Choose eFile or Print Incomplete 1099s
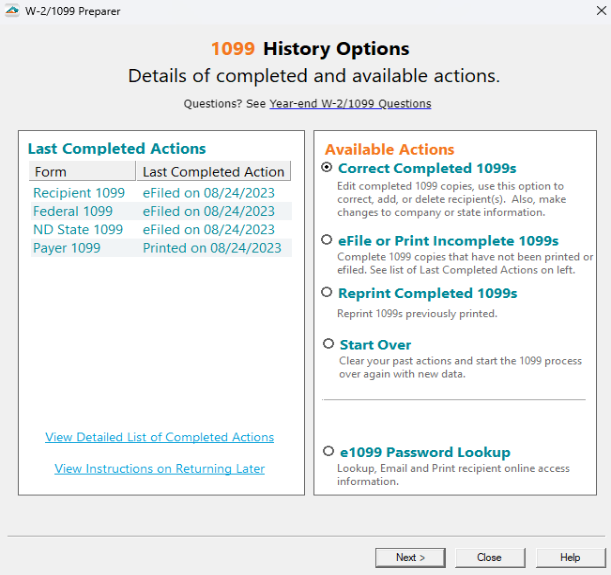Image resolution: width=611 pixels, height=575 pixels. [x=327, y=240]
